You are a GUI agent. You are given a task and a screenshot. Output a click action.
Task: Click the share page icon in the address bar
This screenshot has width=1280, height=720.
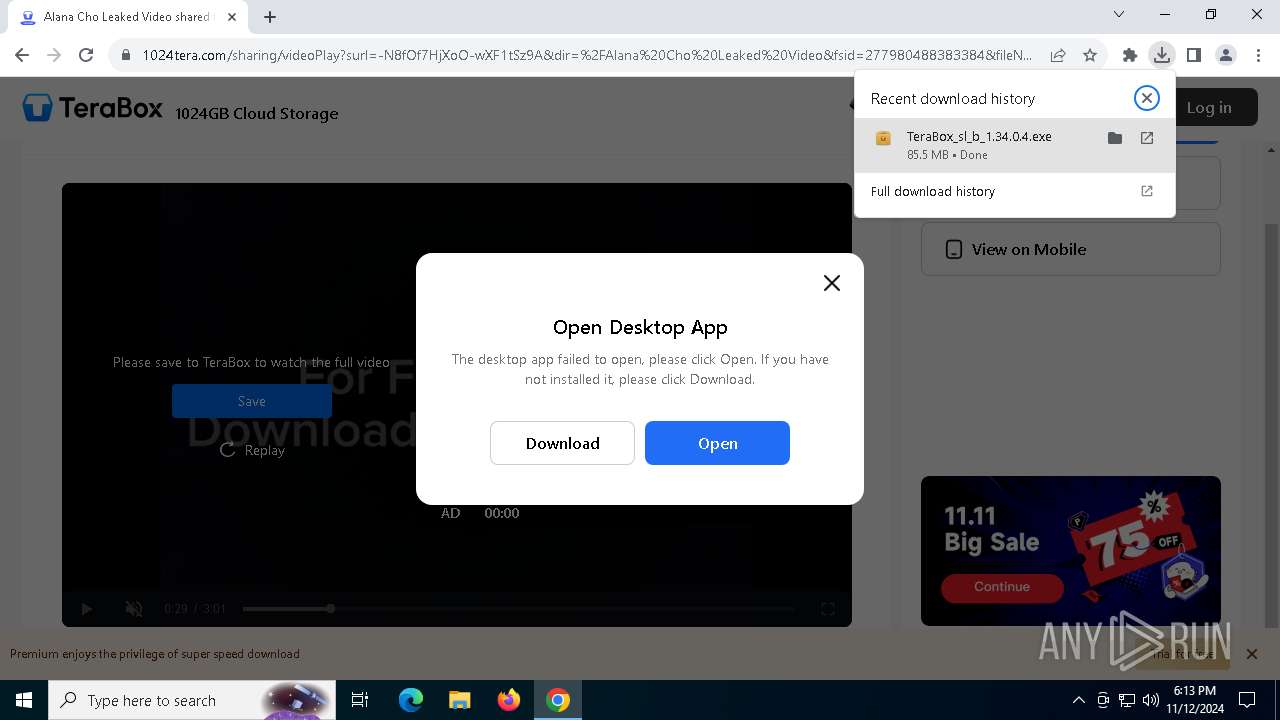tap(1057, 55)
